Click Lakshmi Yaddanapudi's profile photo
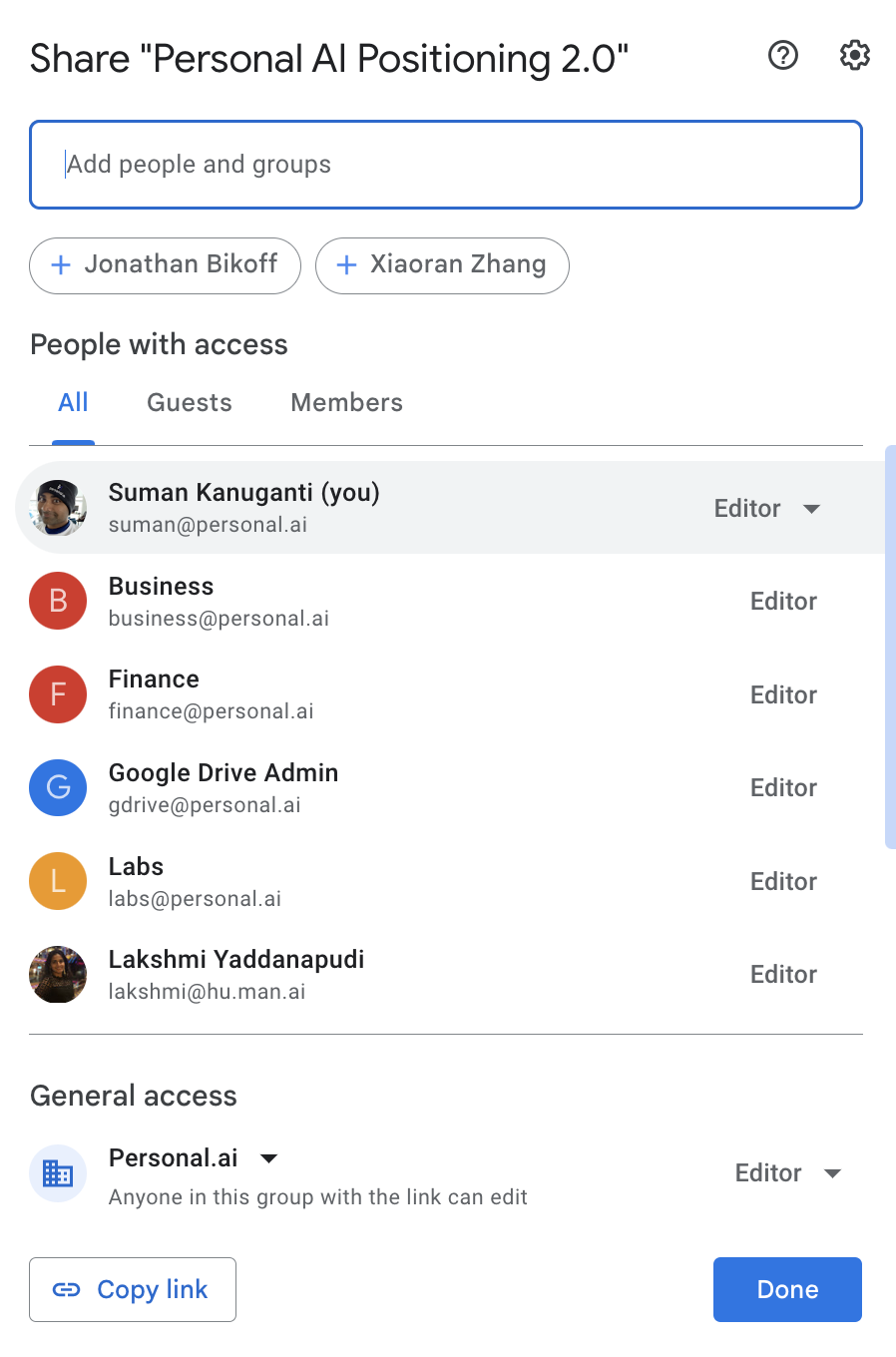 click(x=58, y=974)
